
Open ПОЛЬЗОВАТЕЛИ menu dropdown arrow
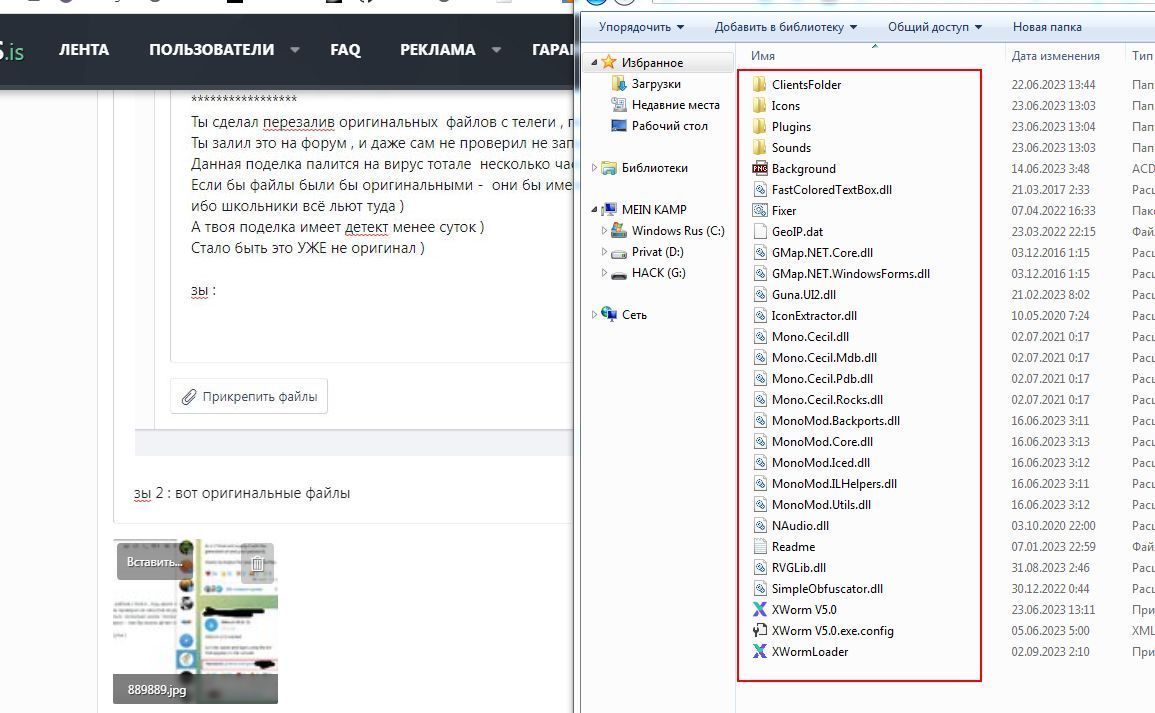click(295, 50)
